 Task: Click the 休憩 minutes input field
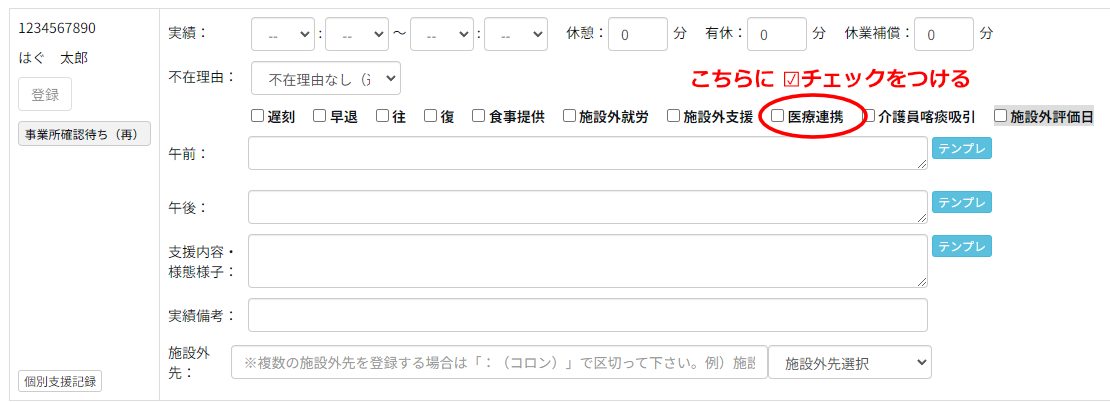point(637,34)
